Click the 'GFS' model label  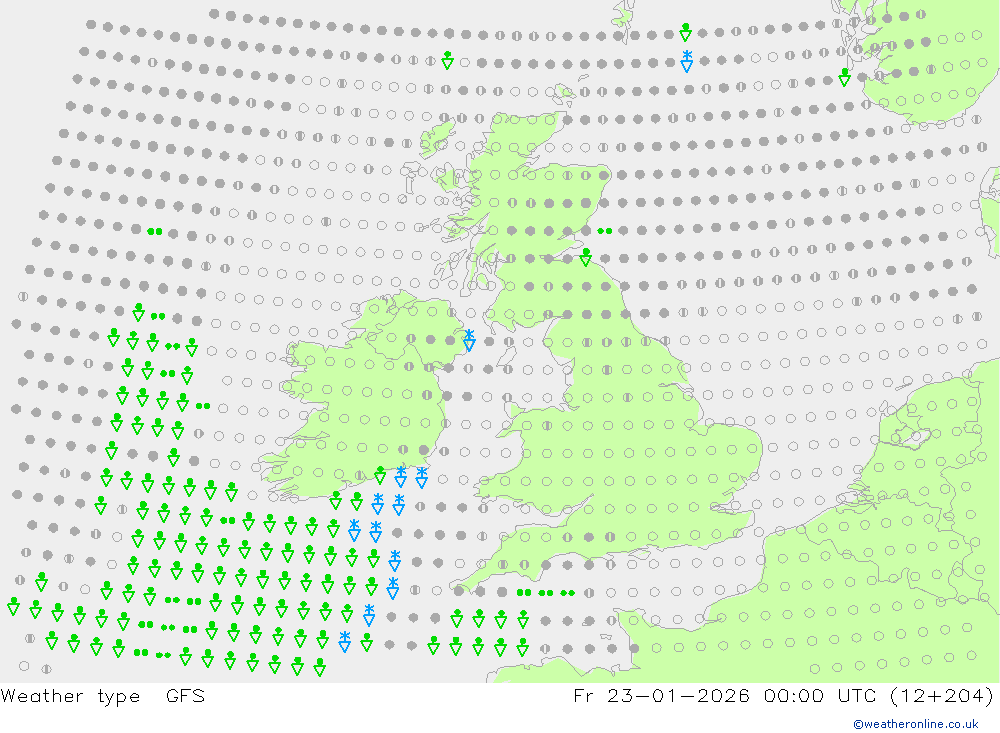(186, 696)
